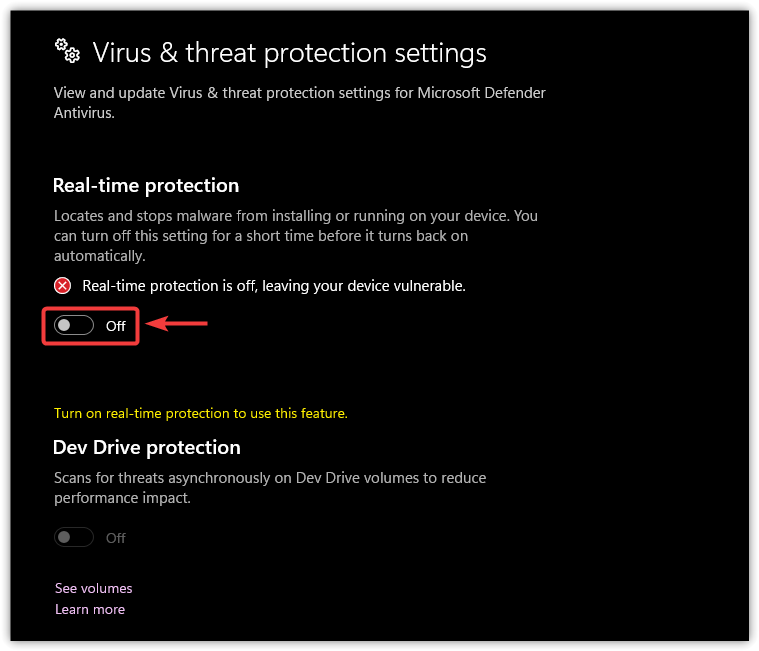Click the Real-time protection is off warning text
Image resolution: width=759 pixels, height=651 pixels.
[x=274, y=286]
